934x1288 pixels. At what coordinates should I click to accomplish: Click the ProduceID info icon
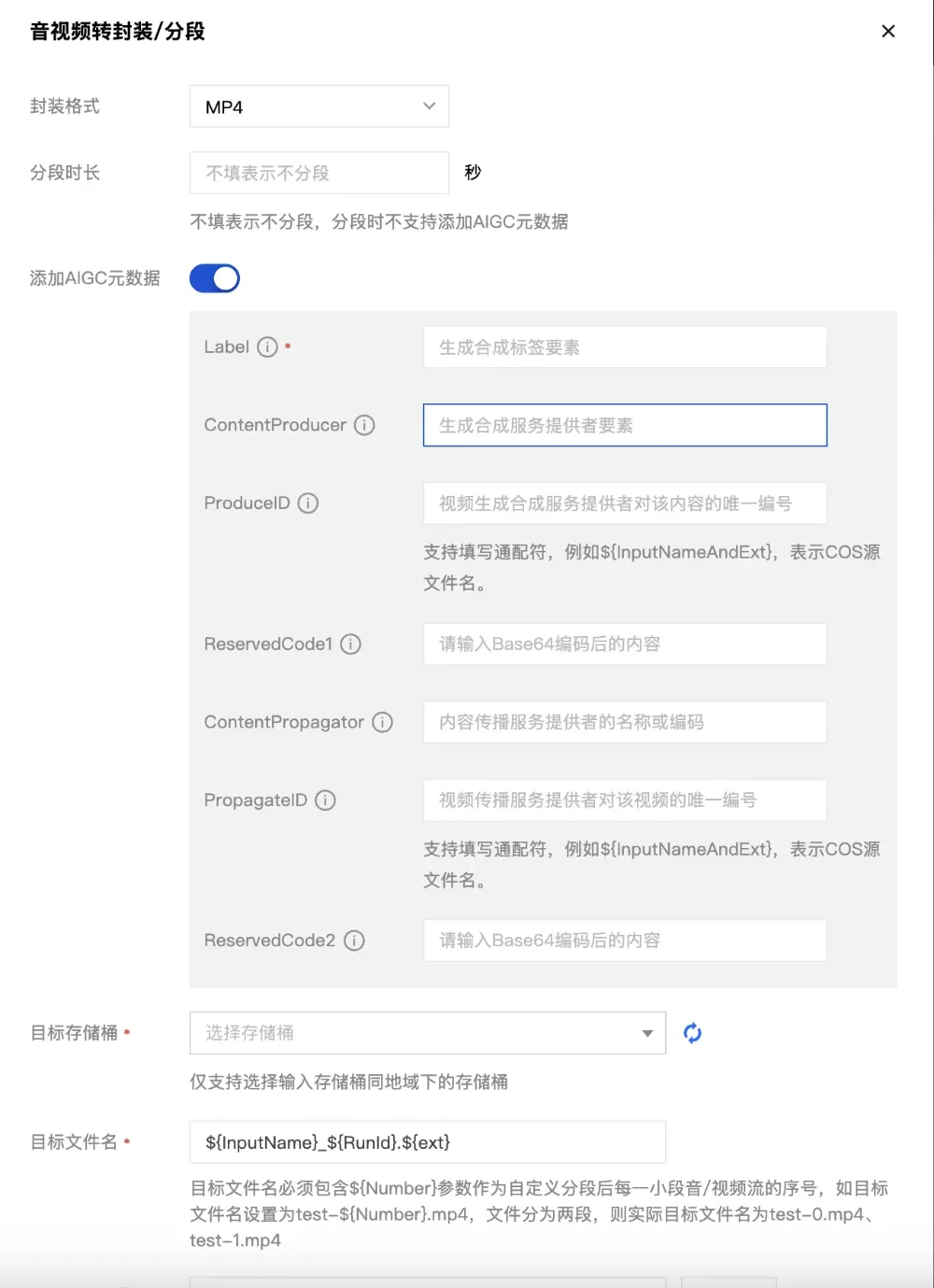pyautogui.click(x=308, y=503)
